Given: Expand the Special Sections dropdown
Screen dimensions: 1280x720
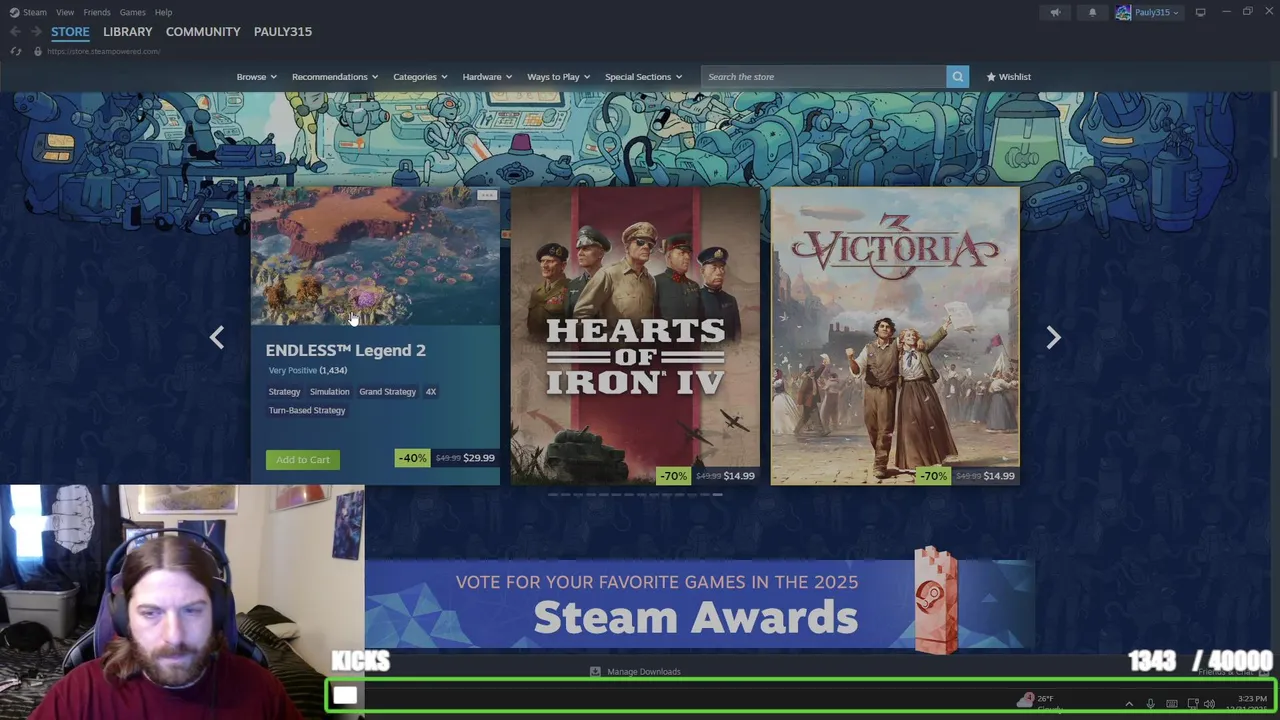Looking at the screenshot, I should coord(643,77).
